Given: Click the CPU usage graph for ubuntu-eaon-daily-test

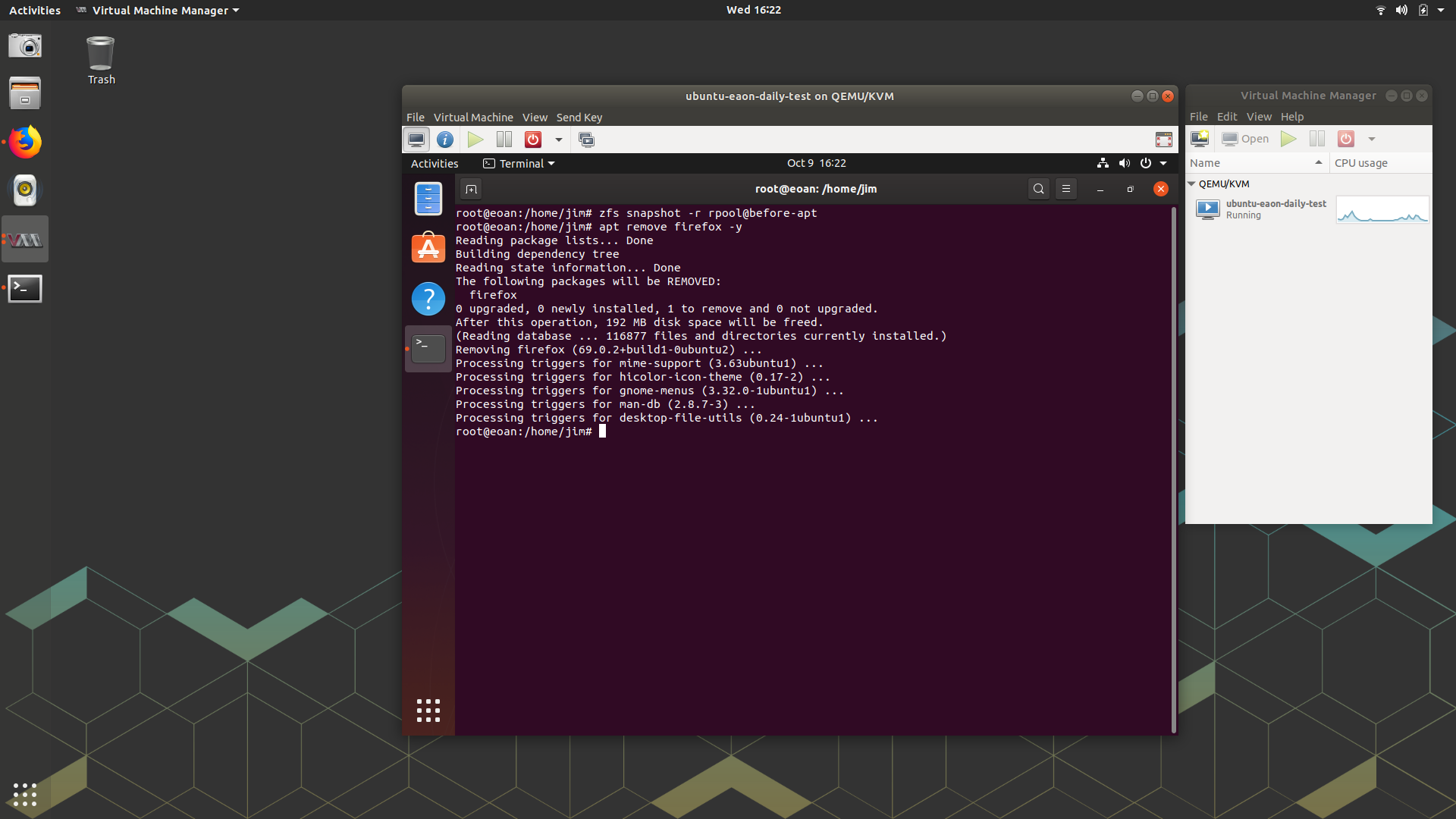Looking at the screenshot, I should 1382,209.
